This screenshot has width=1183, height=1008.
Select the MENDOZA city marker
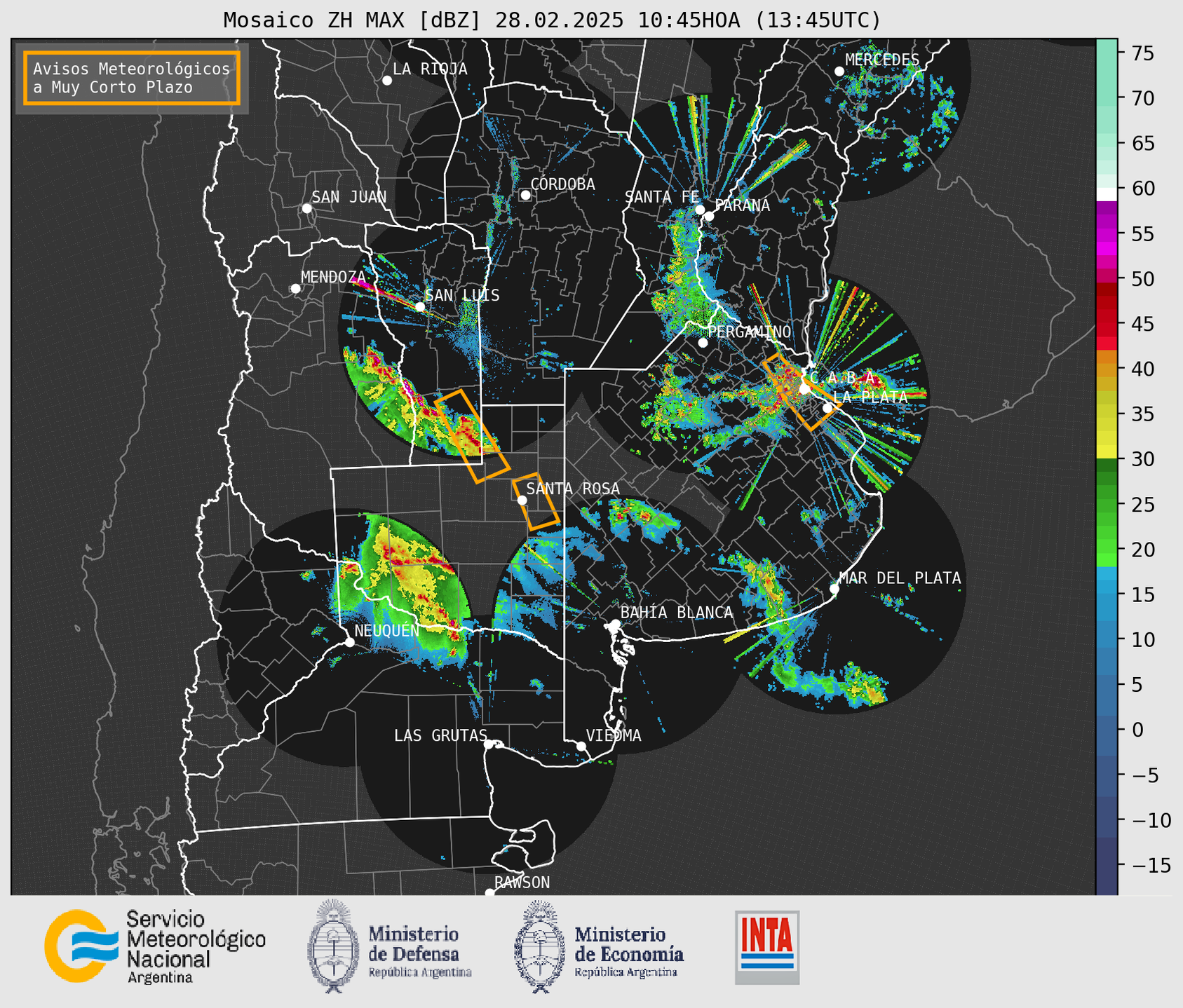pos(295,289)
